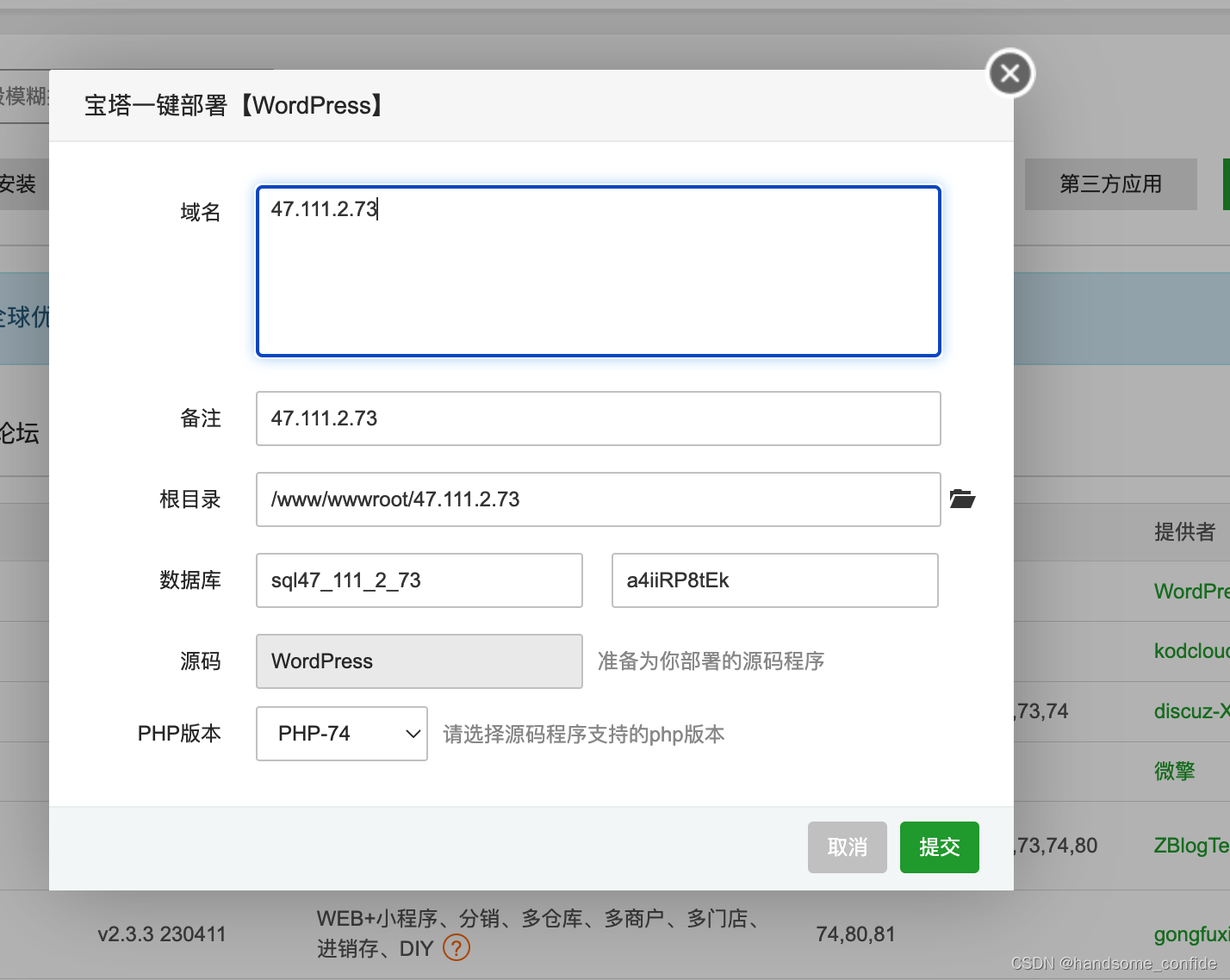This screenshot has width=1230, height=980.
Task: Edit the 备注 remarks field
Action: click(x=599, y=419)
